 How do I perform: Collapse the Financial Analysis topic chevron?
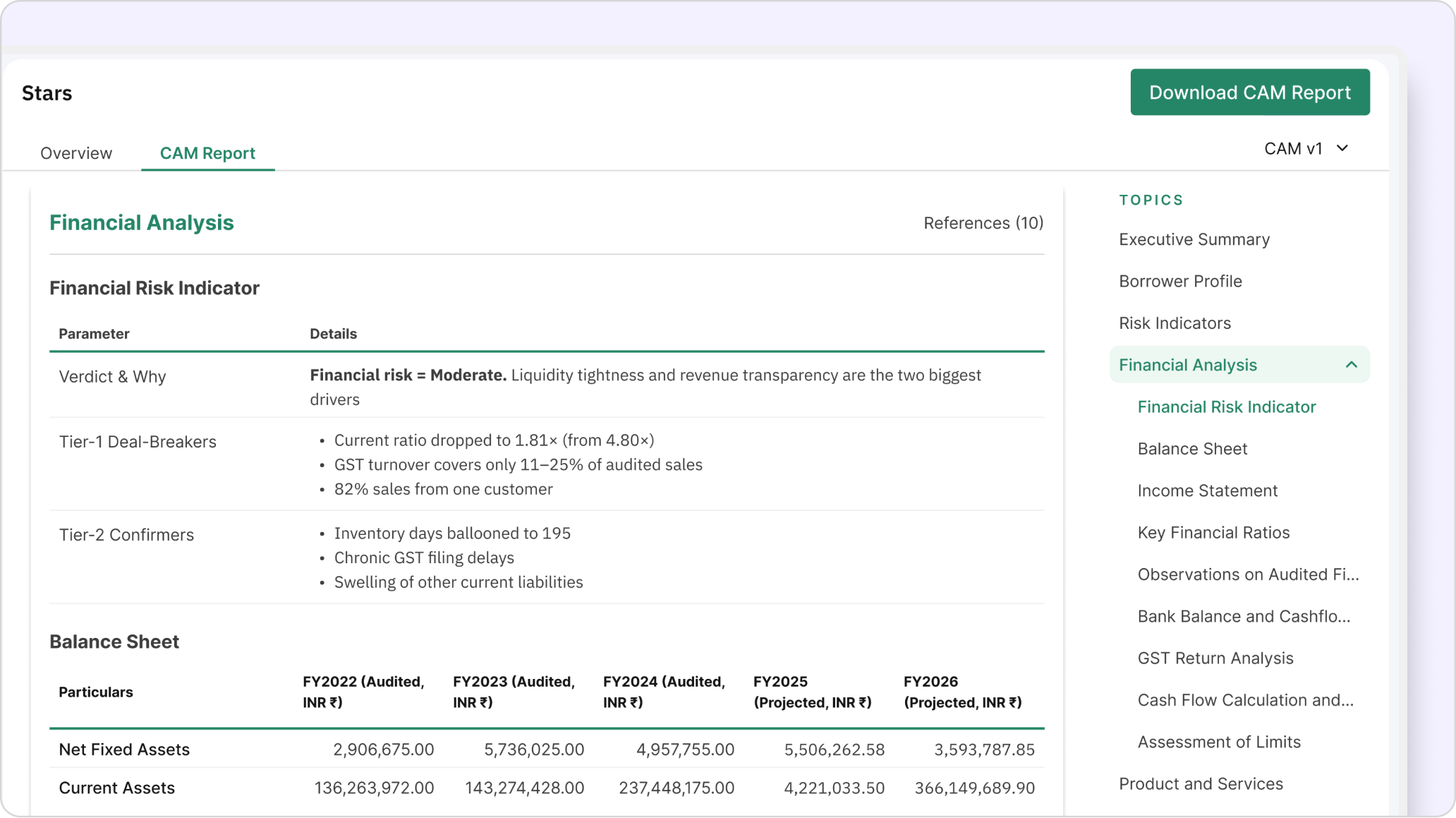pos(1351,365)
